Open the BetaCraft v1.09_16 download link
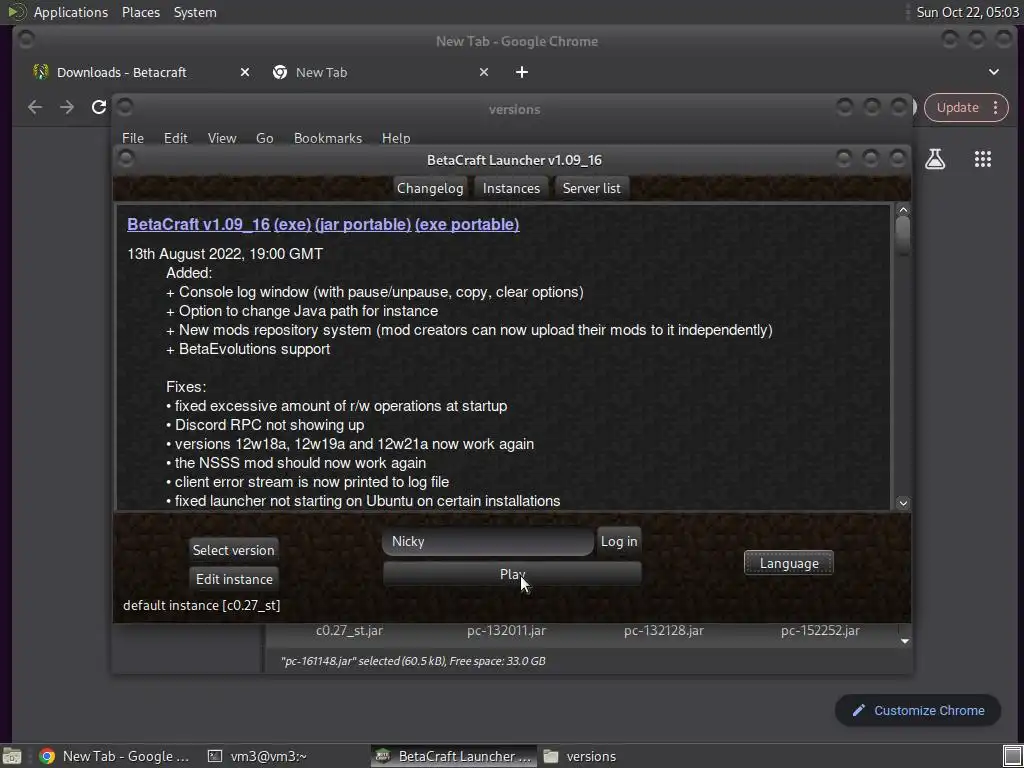1024x768 pixels. (199, 224)
